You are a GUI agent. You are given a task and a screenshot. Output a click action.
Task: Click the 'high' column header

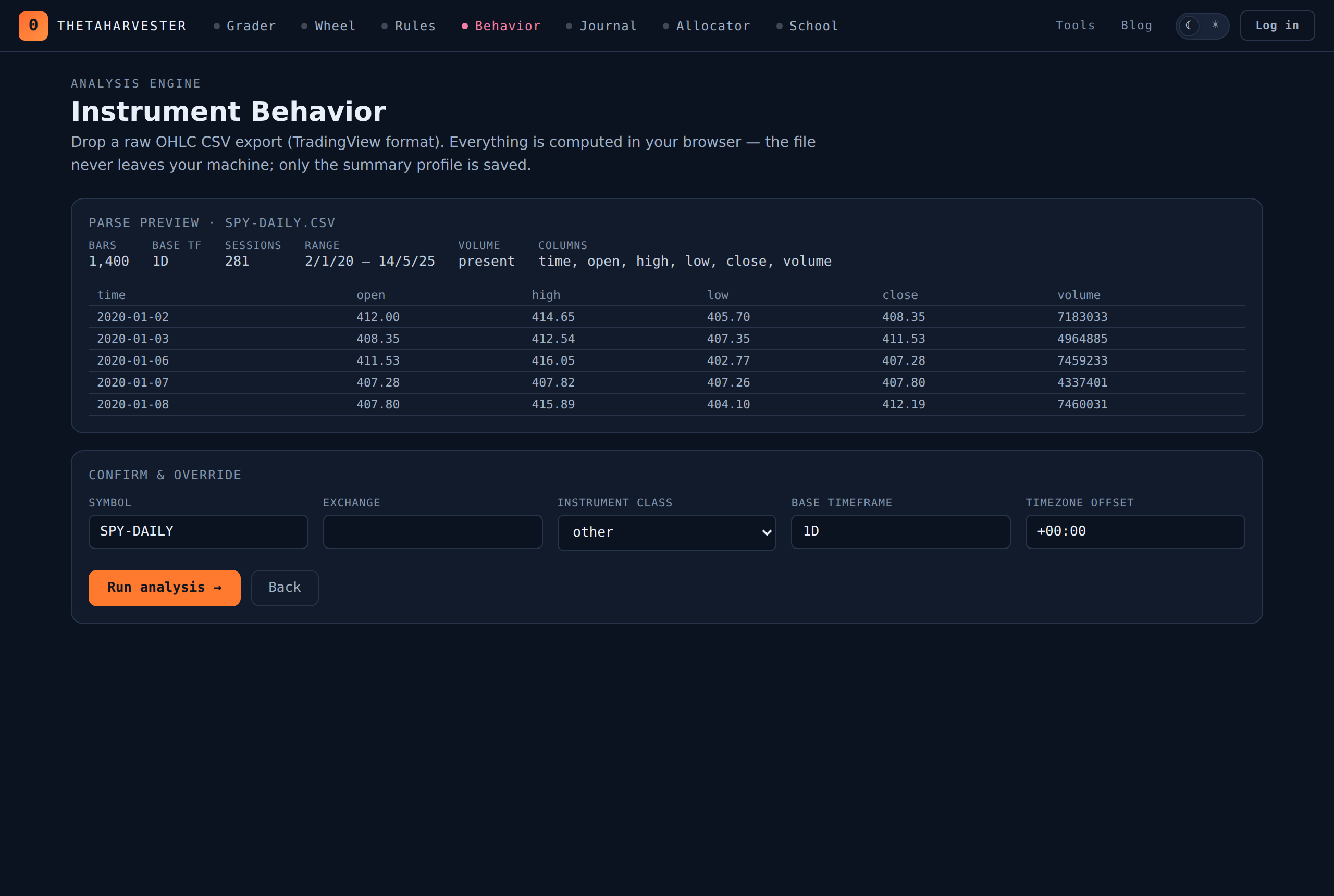coord(546,295)
